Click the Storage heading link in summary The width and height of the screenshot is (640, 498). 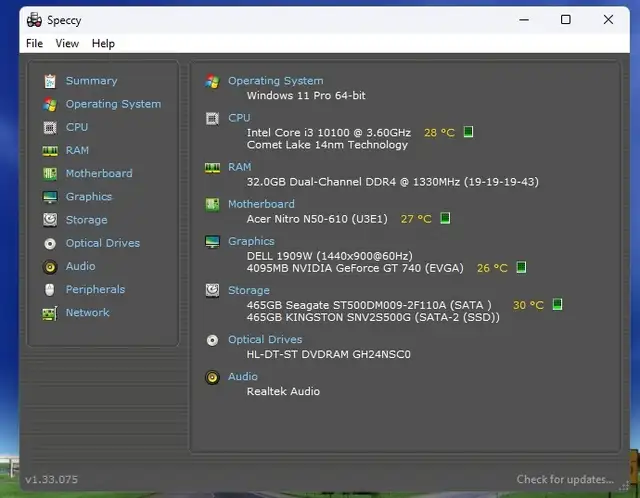point(249,290)
